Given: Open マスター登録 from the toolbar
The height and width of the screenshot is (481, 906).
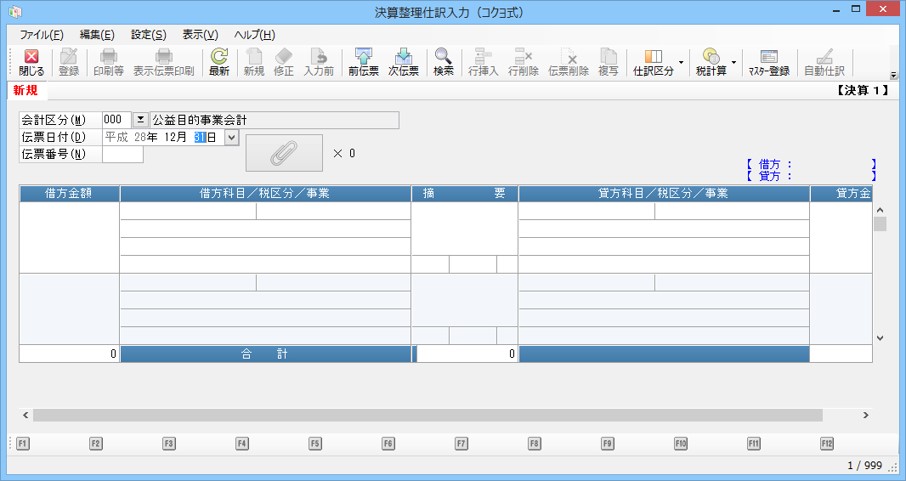Looking at the screenshot, I should (x=768, y=62).
